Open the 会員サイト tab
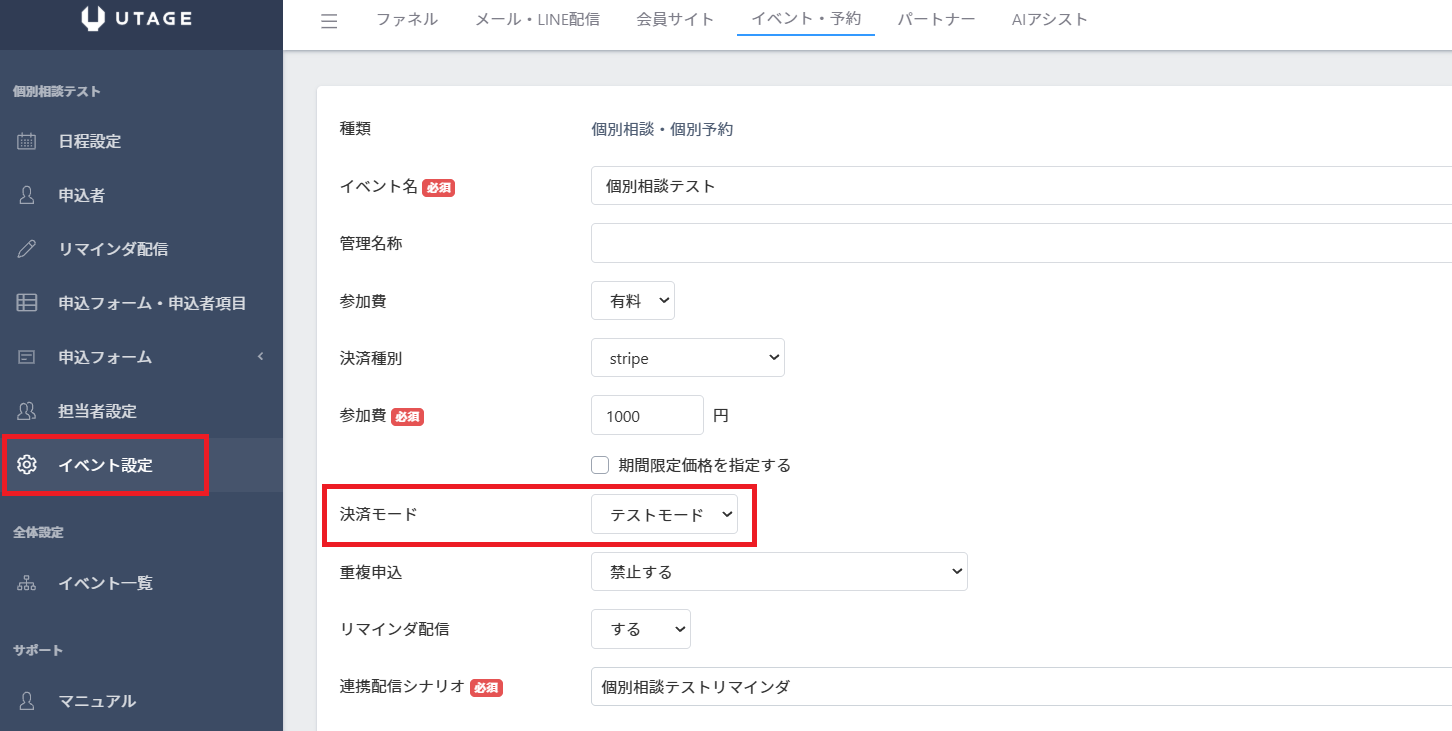The width and height of the screenshot is (1452, 731). pos(675,19)
